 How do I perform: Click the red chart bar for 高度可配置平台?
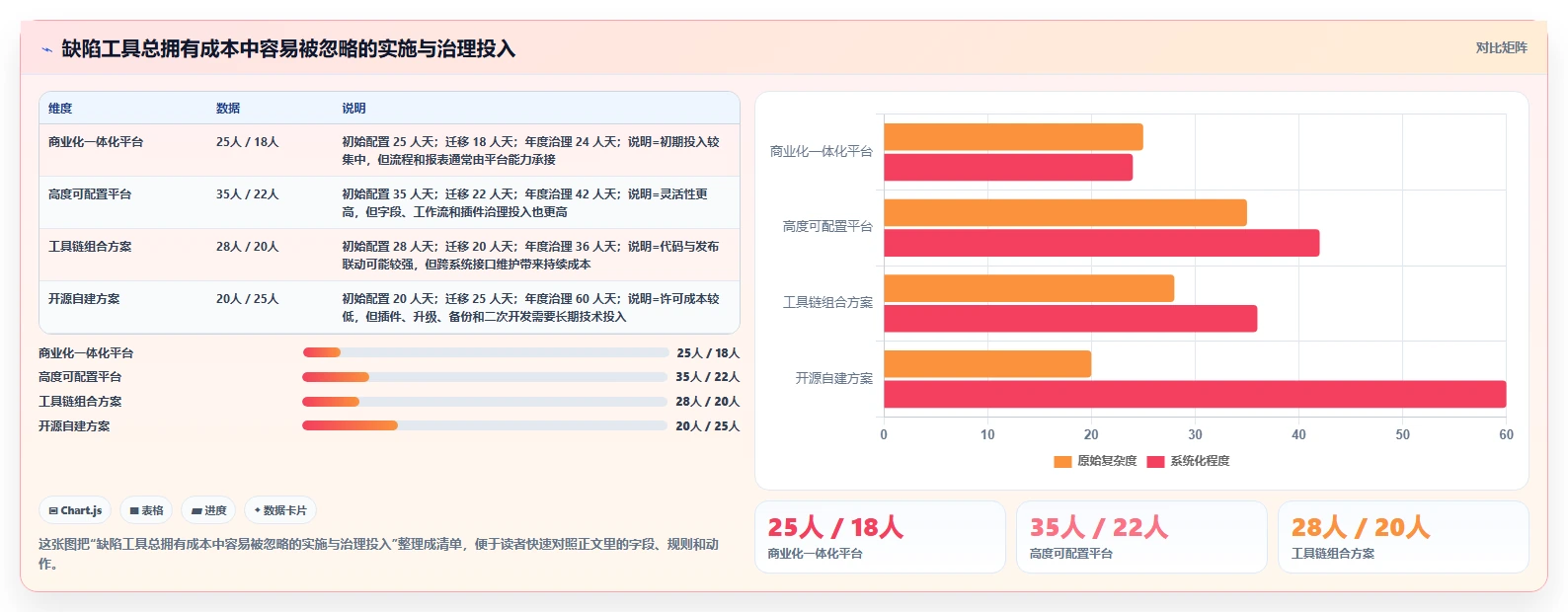(1102, 243)
